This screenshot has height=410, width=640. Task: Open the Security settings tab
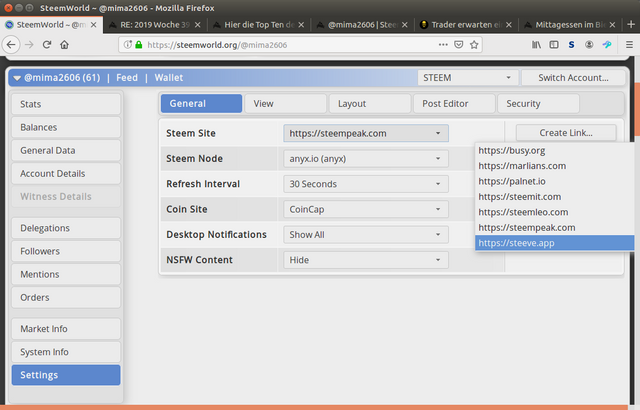[538, 104]
